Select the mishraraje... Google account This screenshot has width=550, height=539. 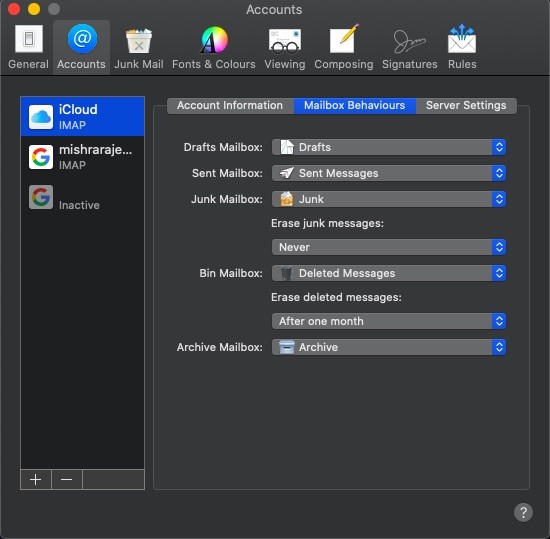tap(82, 157)
